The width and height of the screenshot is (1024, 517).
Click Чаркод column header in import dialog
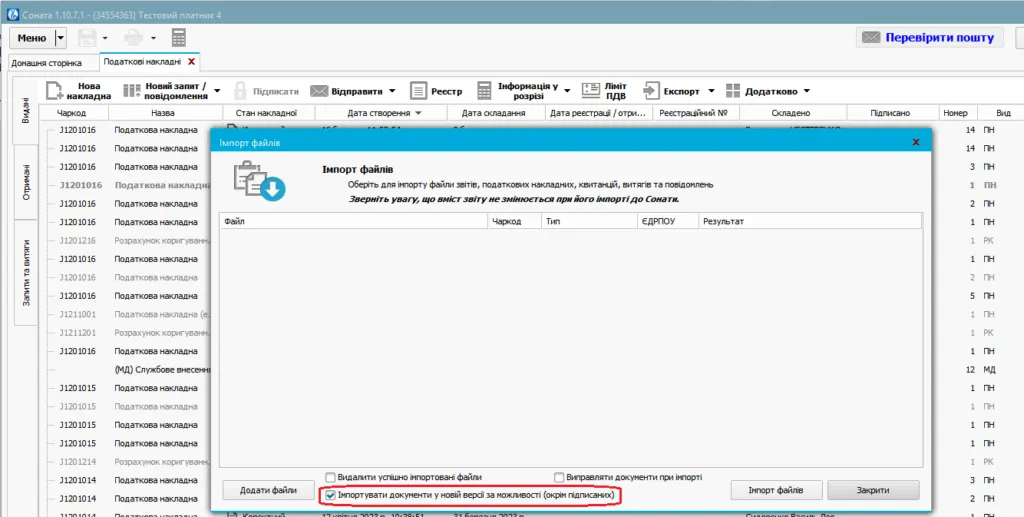515,221
